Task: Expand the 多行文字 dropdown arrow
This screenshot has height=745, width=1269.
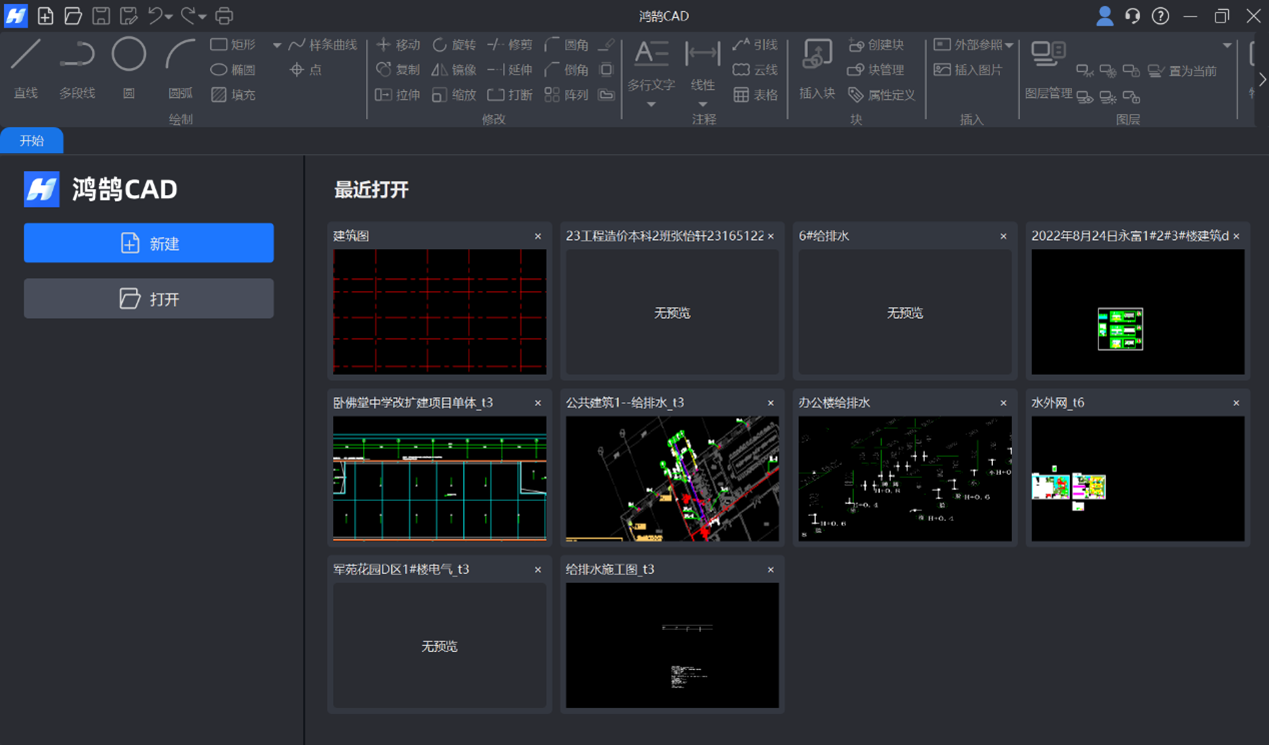Action: tap(651, 105)
